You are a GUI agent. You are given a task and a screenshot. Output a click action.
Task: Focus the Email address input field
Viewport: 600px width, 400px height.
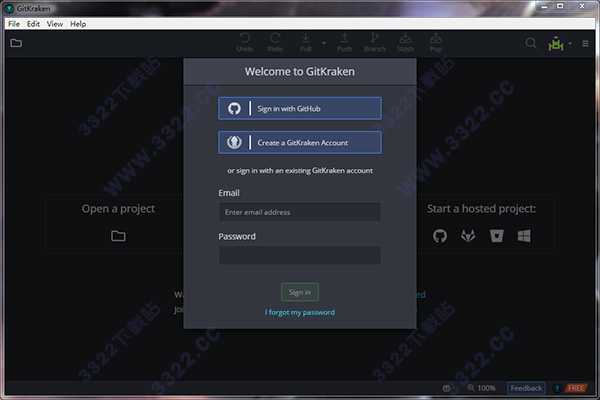[300, 212]
